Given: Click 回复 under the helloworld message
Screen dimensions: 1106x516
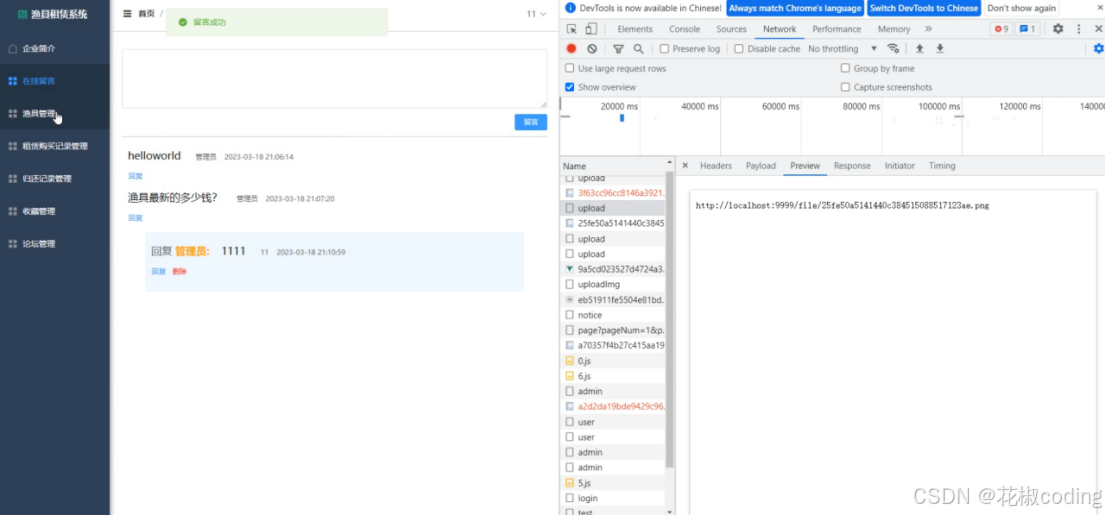Looking at the screenshot, I should coord(135,176).
